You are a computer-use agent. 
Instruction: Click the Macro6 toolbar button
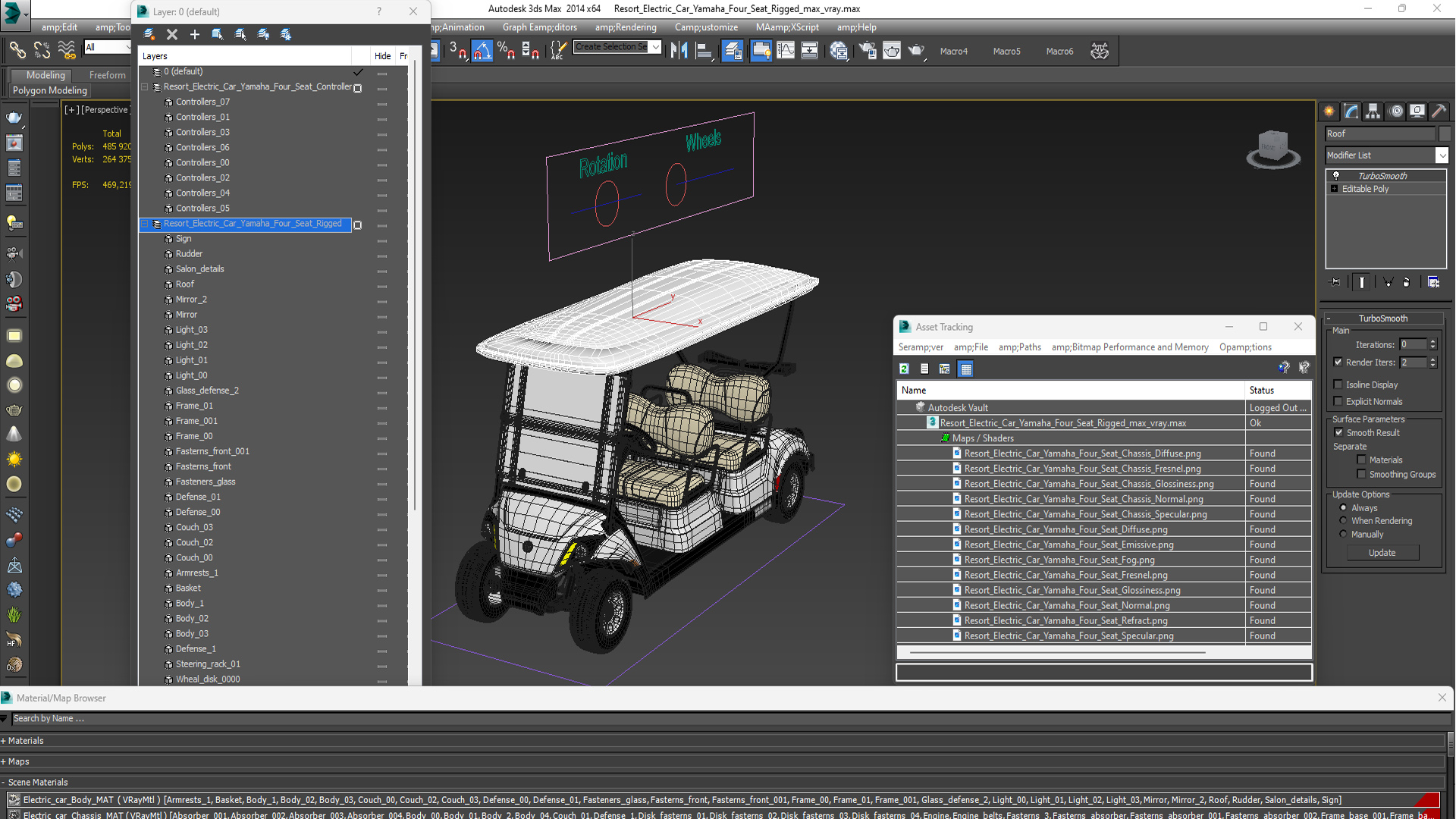(1060, 52)
